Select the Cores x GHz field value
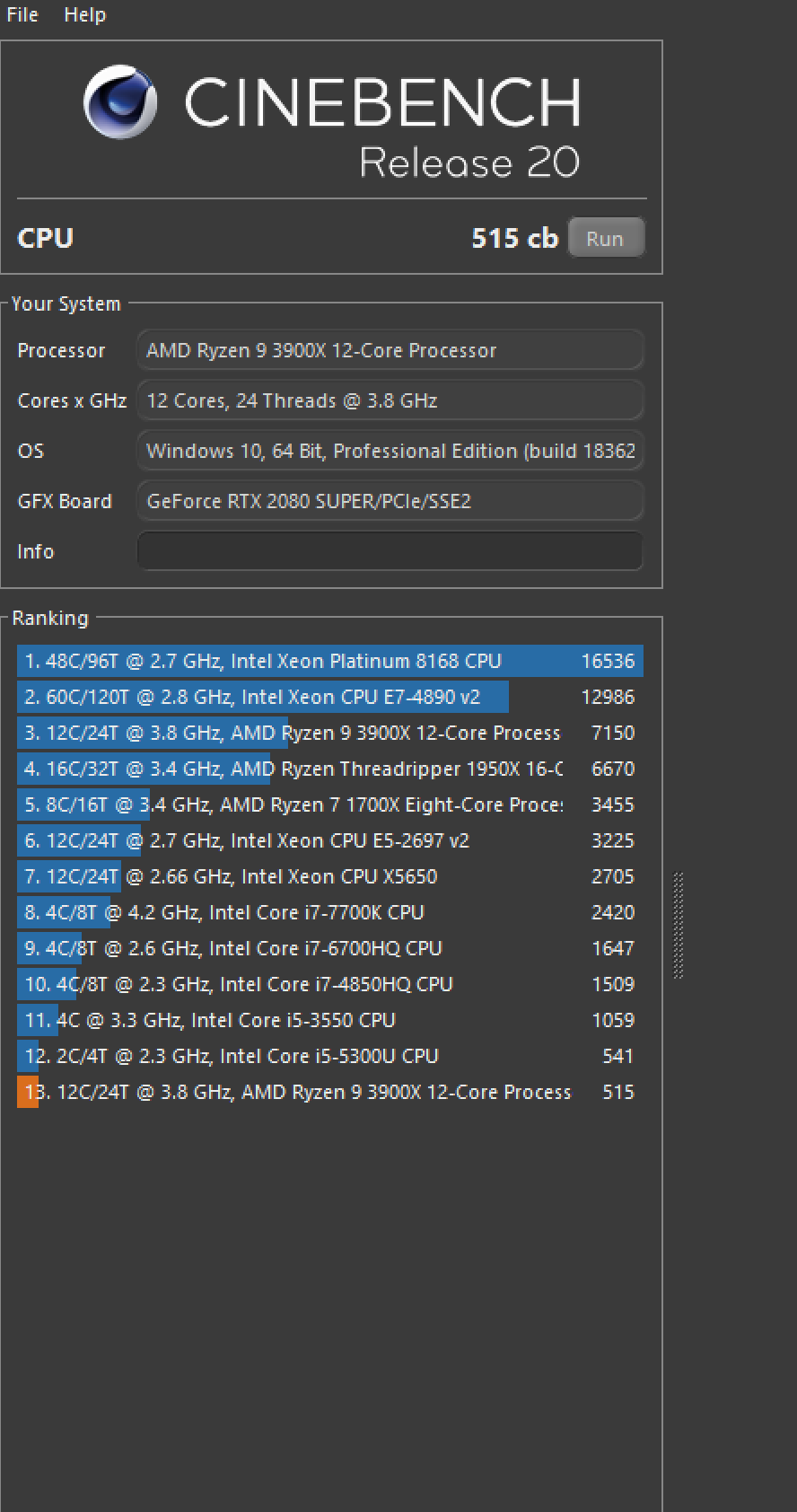Viewport: 797px width, 1512px height. pos(390,400)
